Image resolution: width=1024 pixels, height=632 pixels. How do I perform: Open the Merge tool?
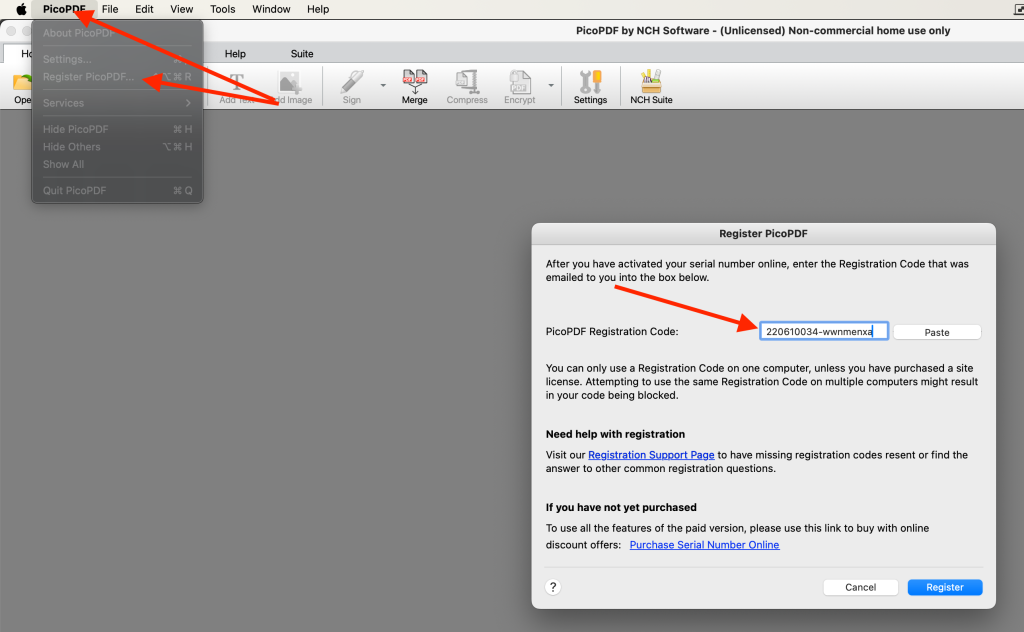414,86
